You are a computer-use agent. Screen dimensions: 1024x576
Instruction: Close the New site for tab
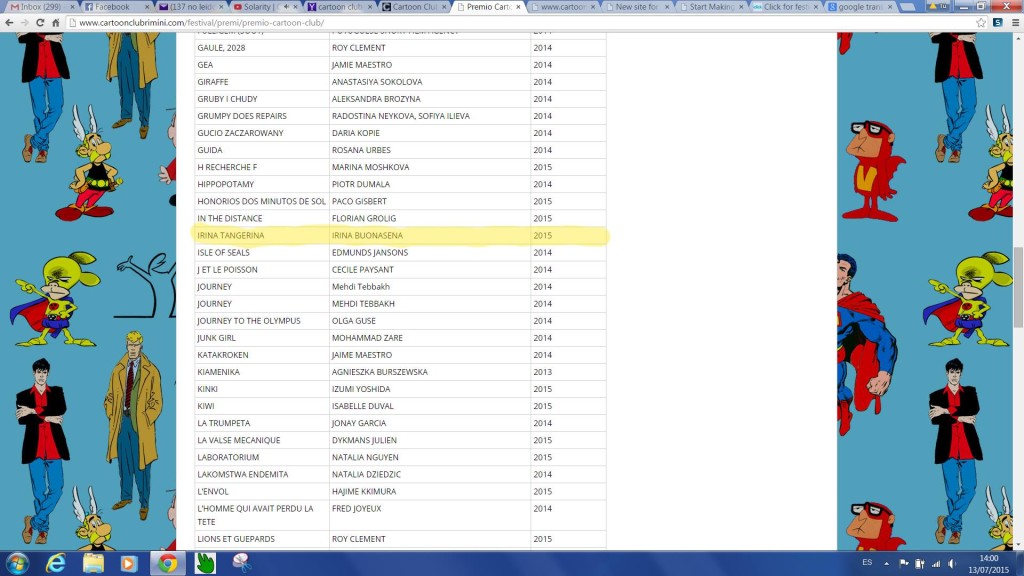point(667,7)
